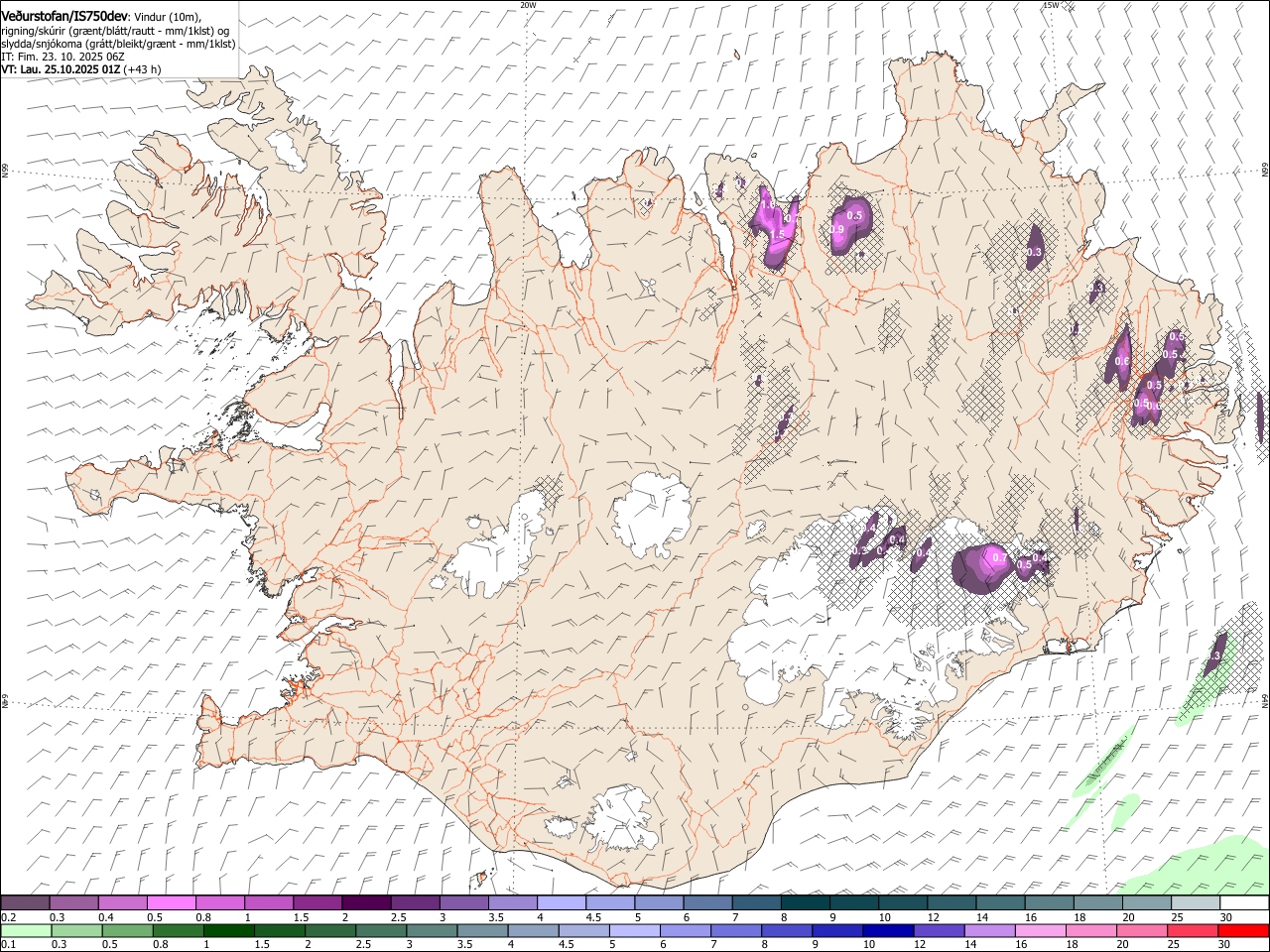Pick the darkest green 1 swatch in lower legend
Viewport: 1270px width, 952px height.
pos(228,931)
